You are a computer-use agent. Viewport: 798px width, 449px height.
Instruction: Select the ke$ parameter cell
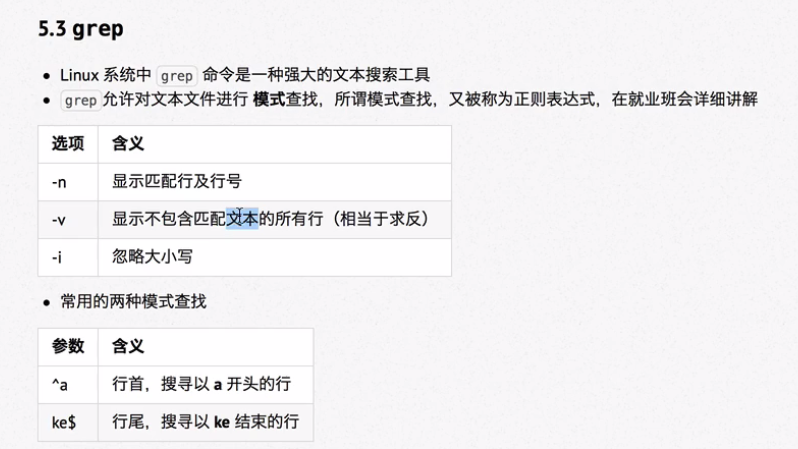pyautogui.click(x=68, y=422)
